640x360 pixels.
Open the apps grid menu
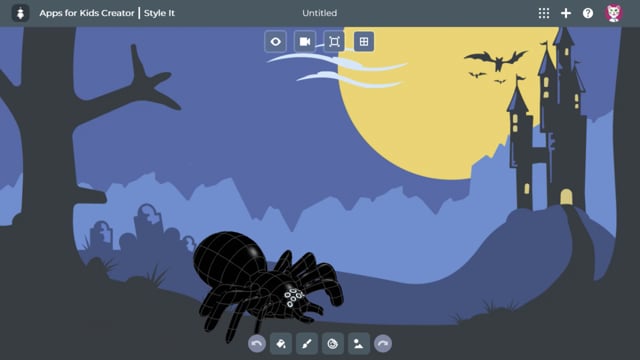[544, 13]
